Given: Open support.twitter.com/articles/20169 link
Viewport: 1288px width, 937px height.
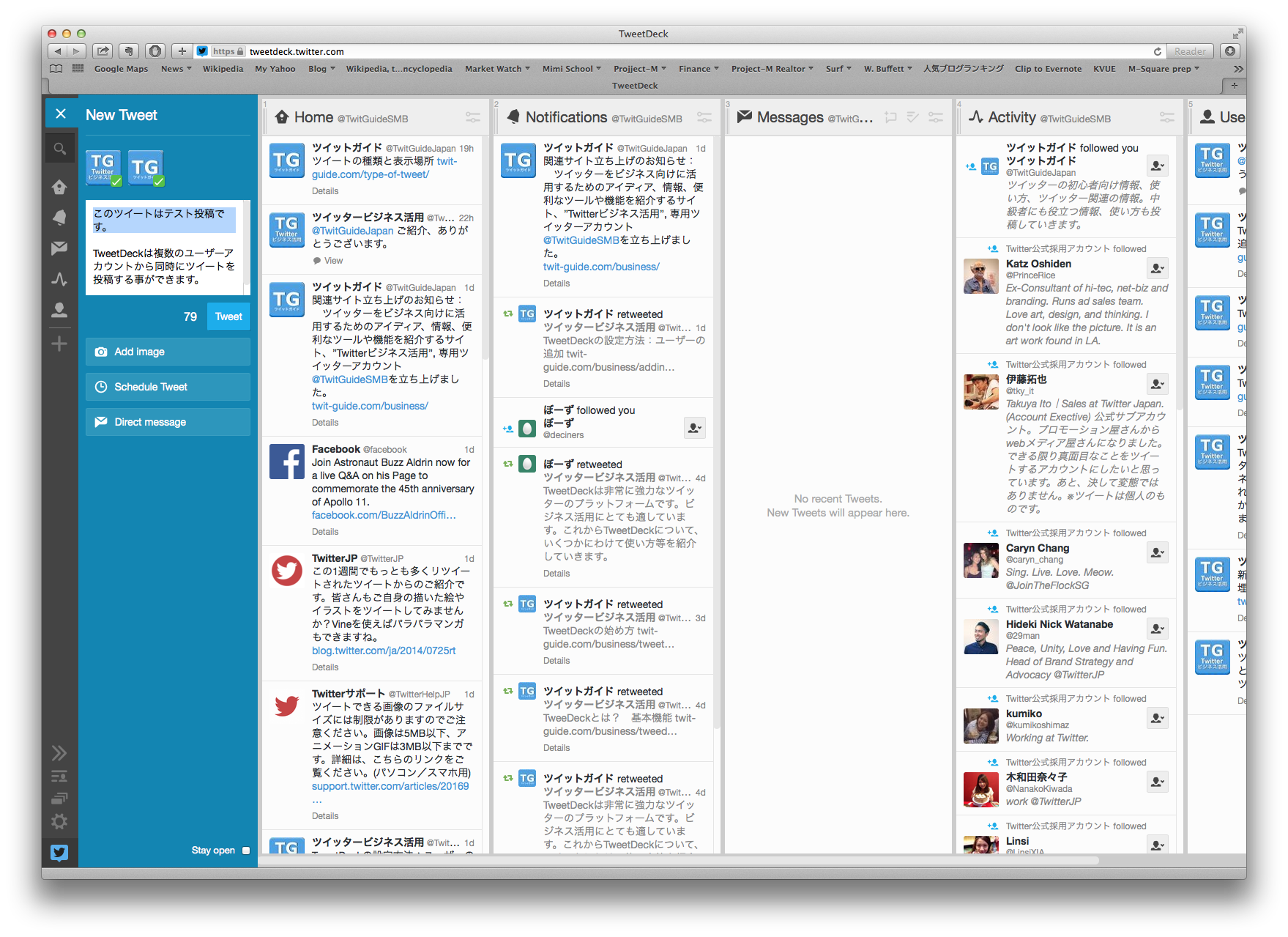Looking at the screenshot, I should [x=390, y=786].
